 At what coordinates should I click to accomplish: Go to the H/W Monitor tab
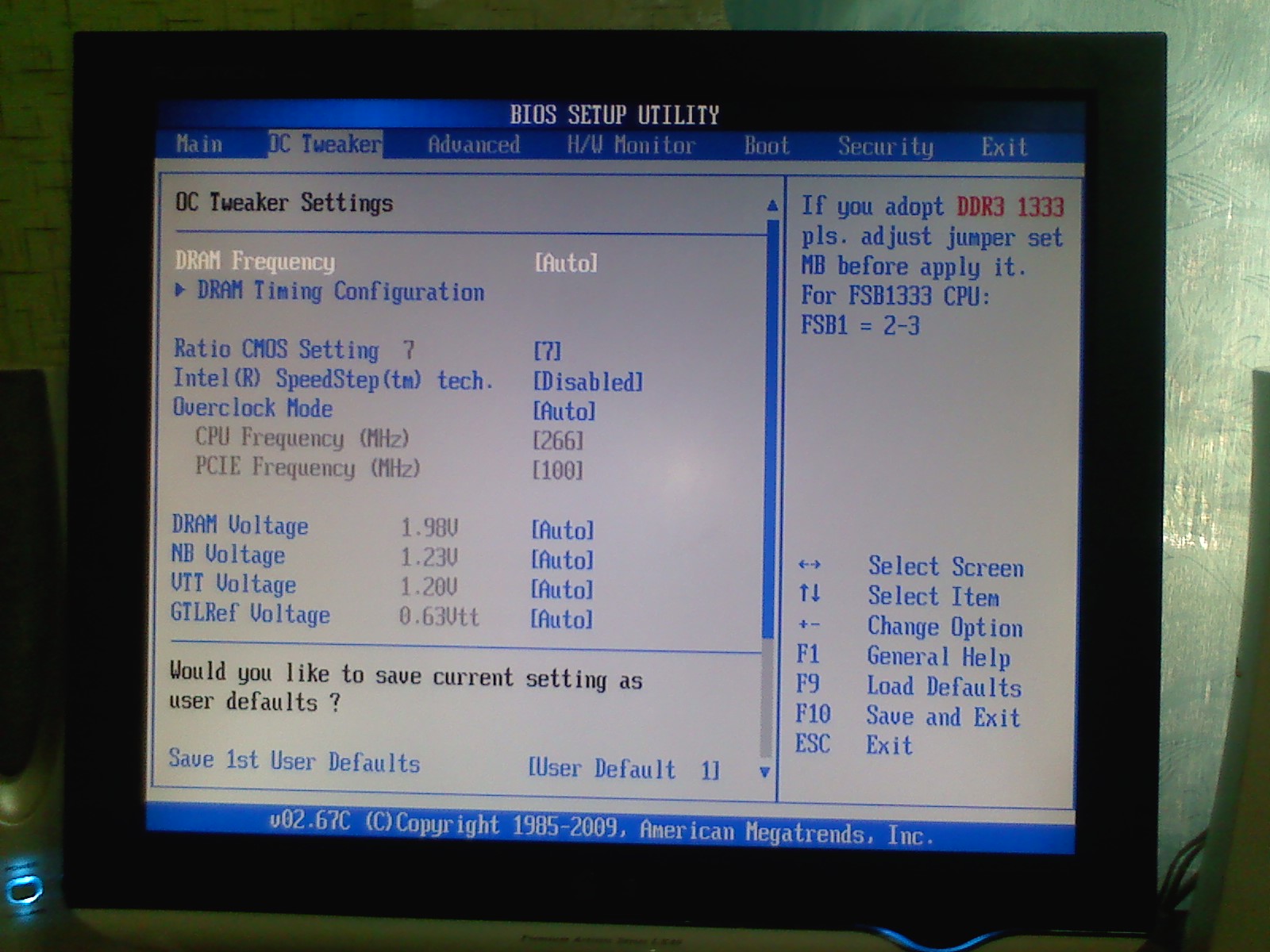point(631,145)
